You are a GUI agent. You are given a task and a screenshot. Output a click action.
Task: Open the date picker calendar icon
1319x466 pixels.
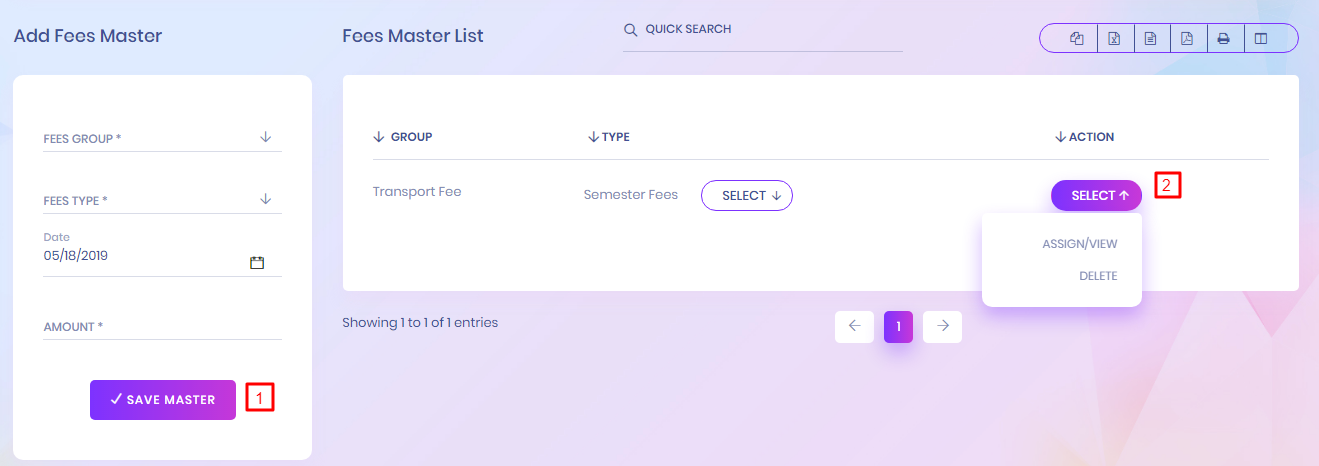257,263
